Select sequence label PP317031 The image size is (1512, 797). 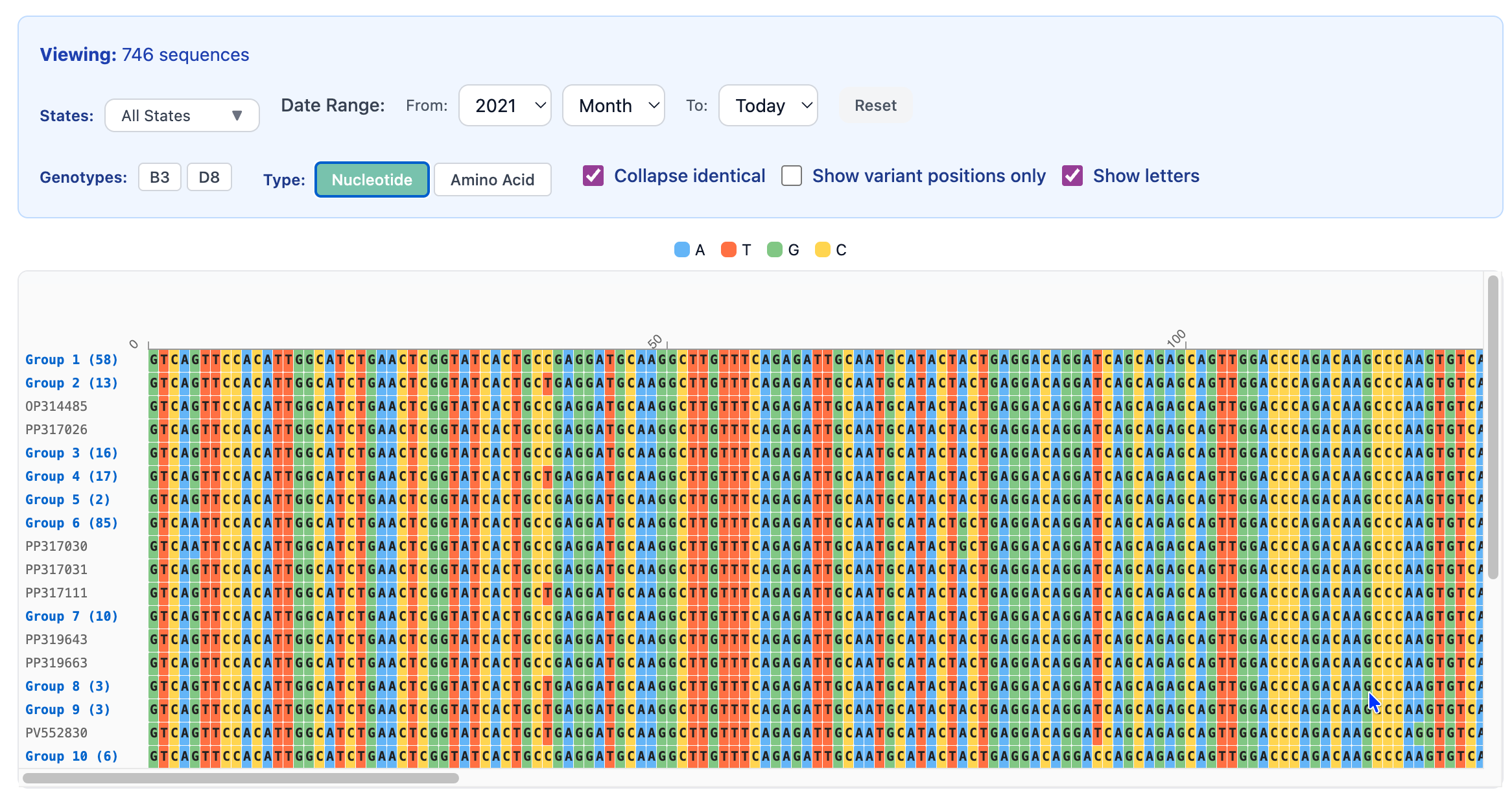click(x=56, y=570)
